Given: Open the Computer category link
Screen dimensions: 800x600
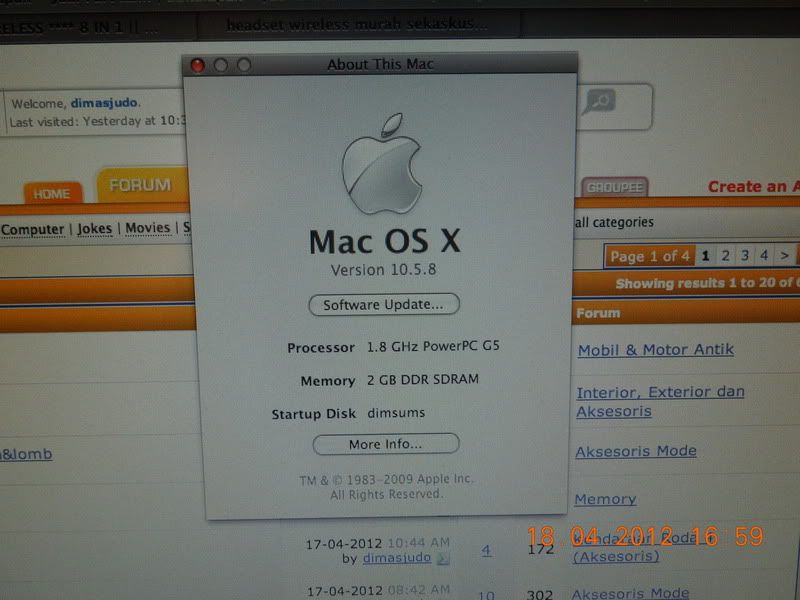Looking at the screenshot, I should click(x=33, y=230).
